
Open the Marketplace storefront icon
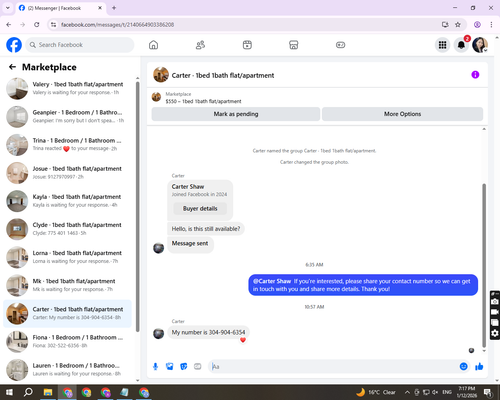tap(294, 45)
